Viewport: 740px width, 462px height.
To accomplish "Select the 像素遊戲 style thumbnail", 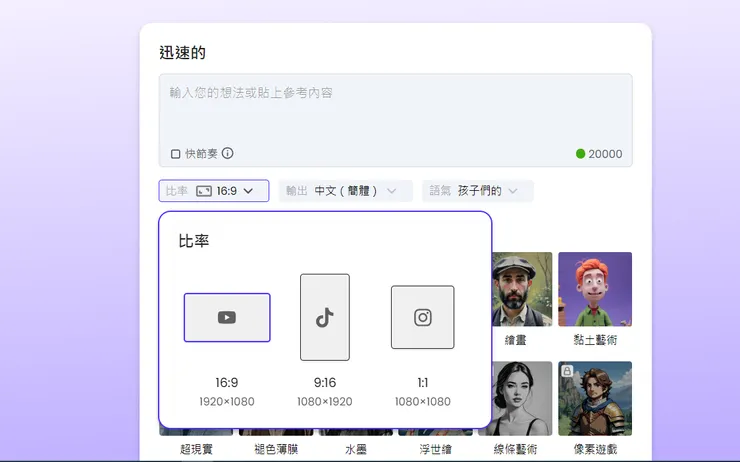I will pyautogui.click(x=595, y=398).
